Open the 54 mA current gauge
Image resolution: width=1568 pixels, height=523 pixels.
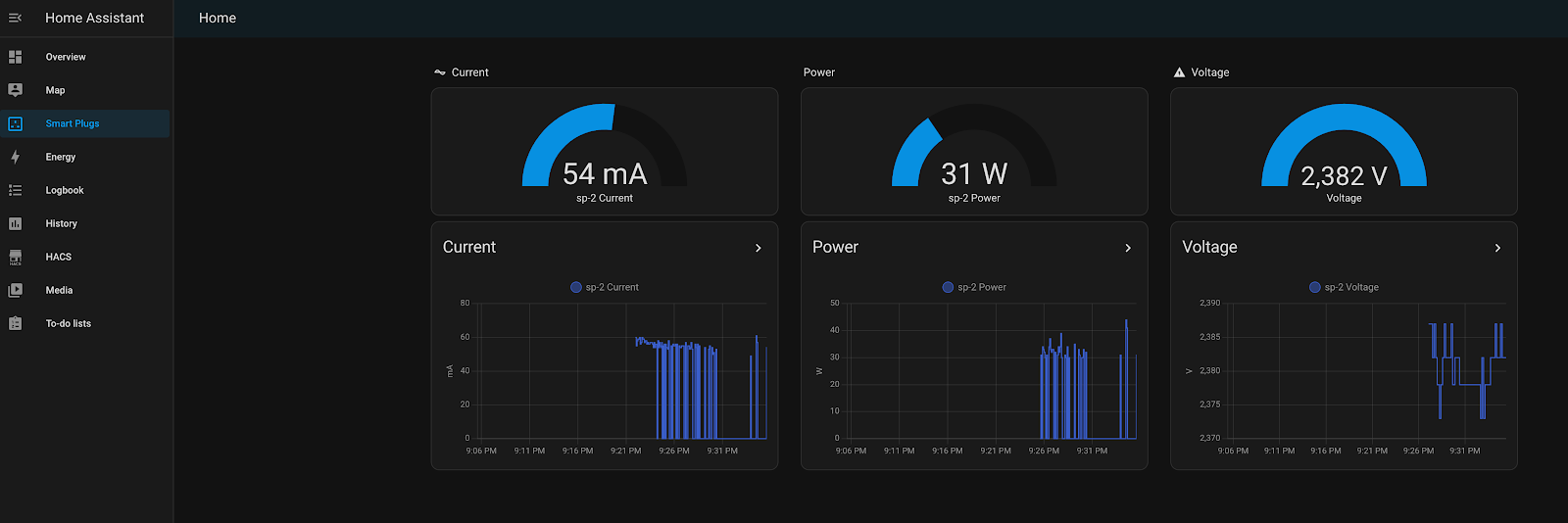coord(605,152)
